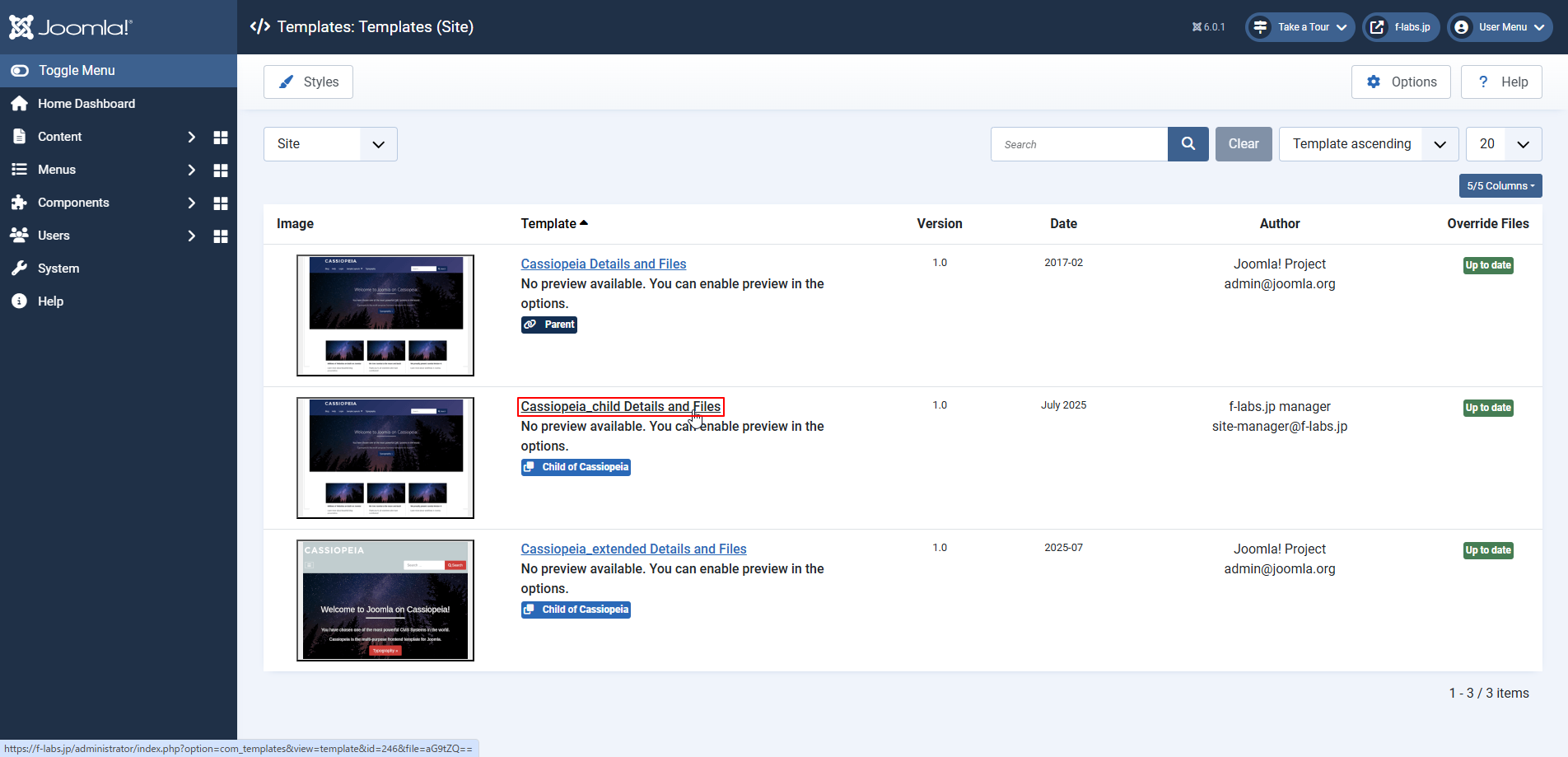Viewport: 1568px width, 757px height.
Task: Click the Search text field
Action: (1079, 144)
